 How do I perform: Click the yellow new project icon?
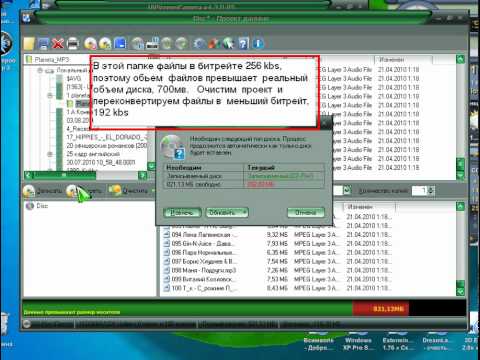(x=29, y=44)
